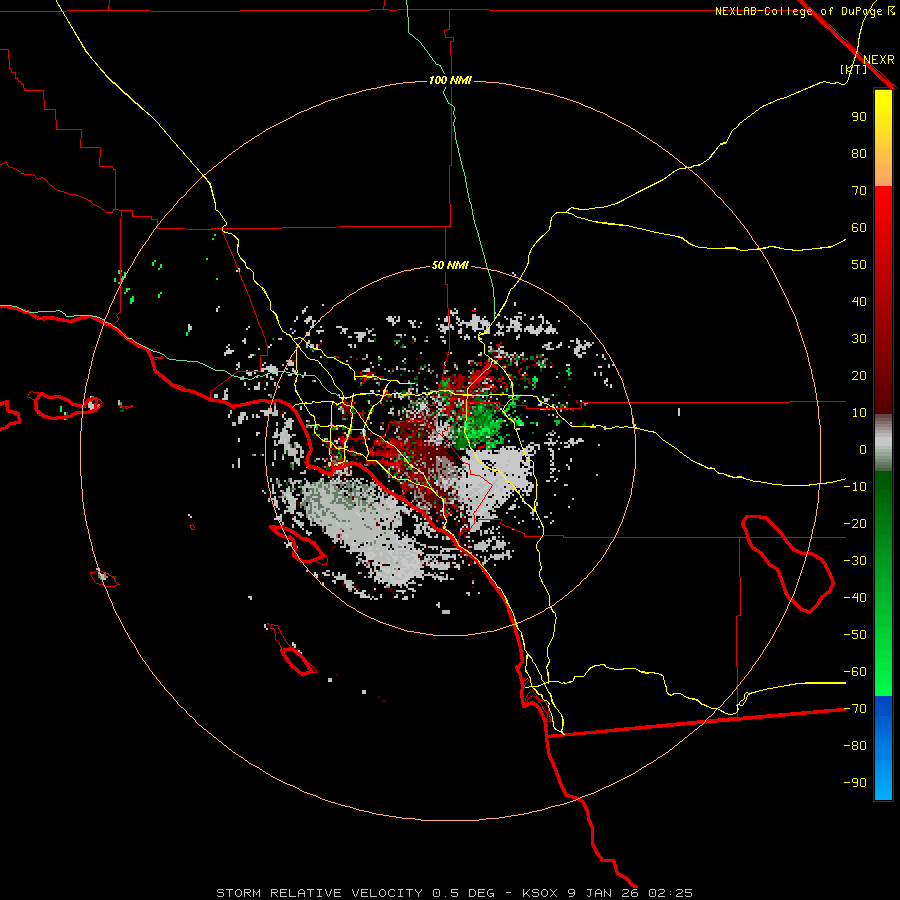The height and width of the screenshot is (900, 900).
Task: Click the positive 20 velocity scale label
Action: click(859, 376)
